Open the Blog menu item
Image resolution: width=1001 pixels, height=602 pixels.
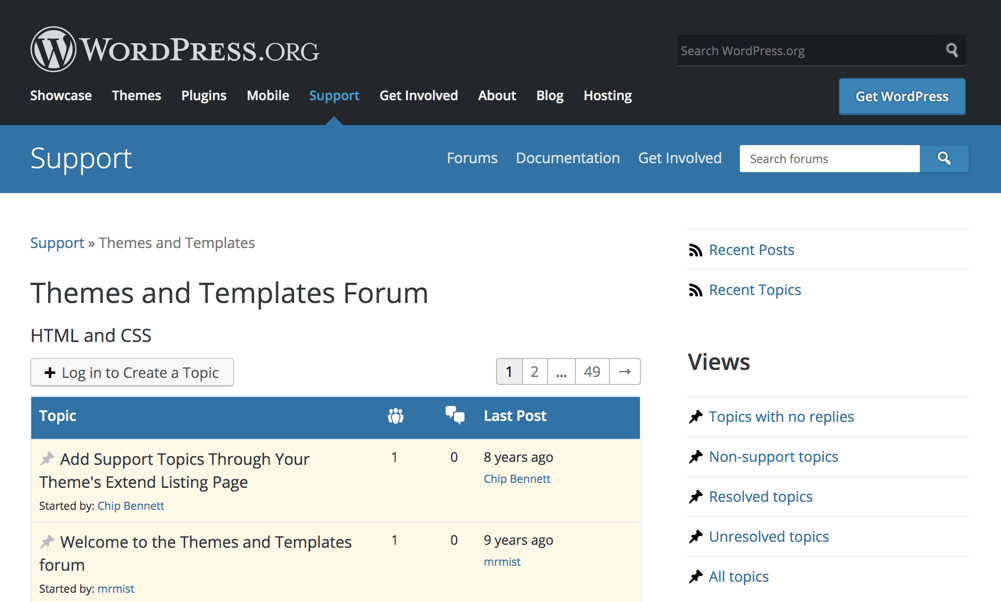click(550, 96)
